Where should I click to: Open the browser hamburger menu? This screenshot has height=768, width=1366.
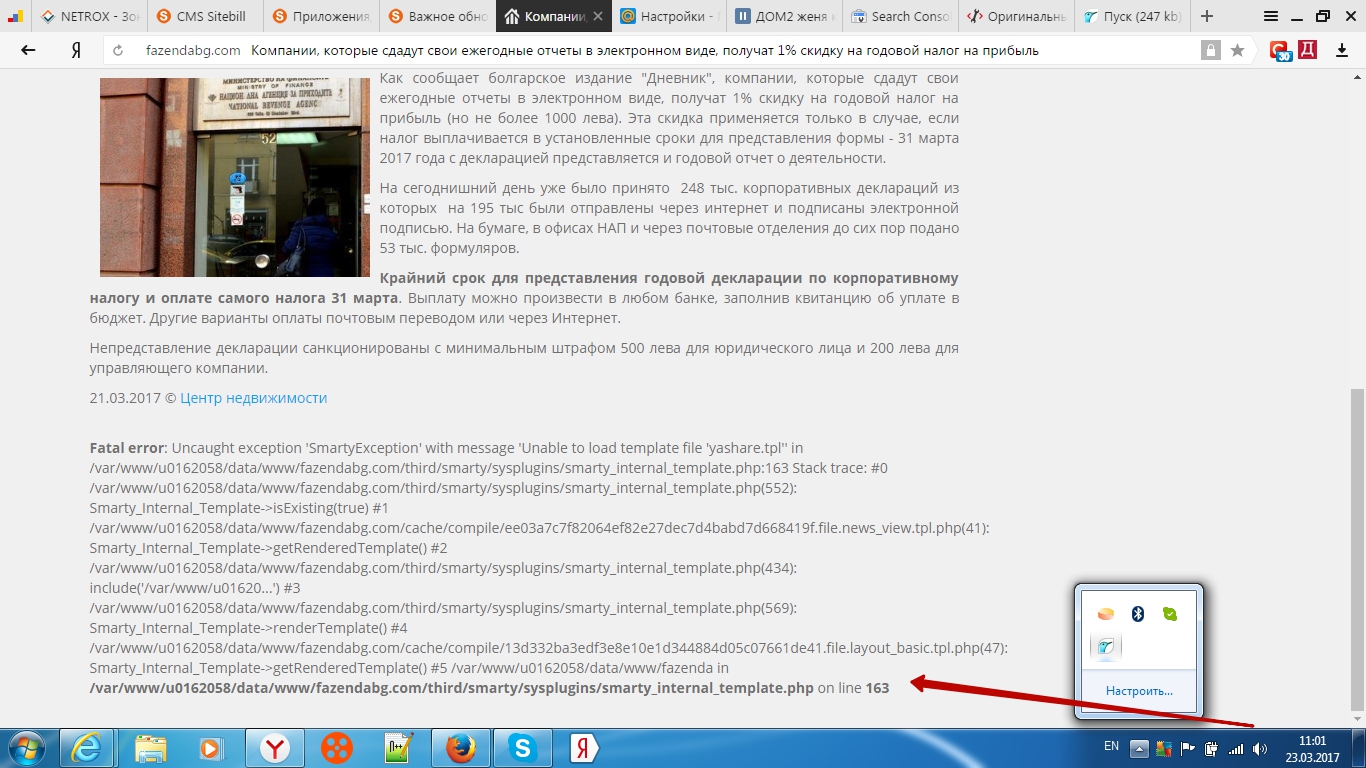[1270, 16]
